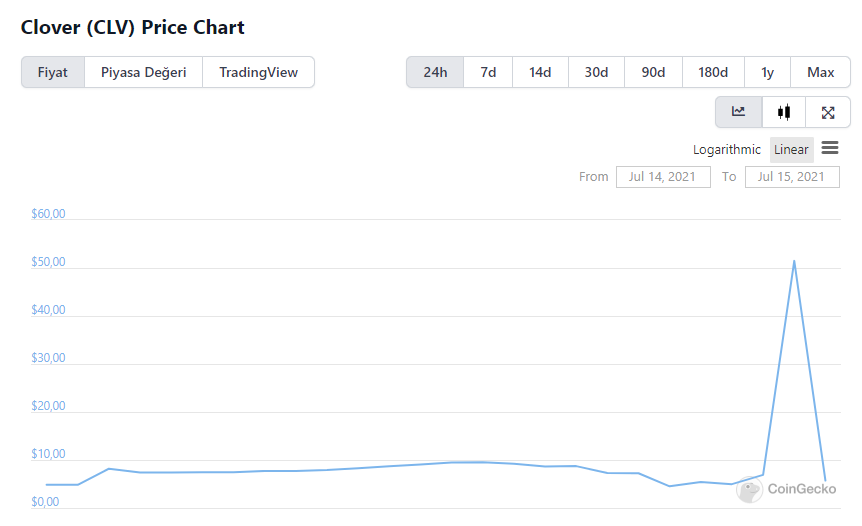Screen dimensions: 862x526
Task: Click the $30,00 axis label
Action: coord(48,358)
